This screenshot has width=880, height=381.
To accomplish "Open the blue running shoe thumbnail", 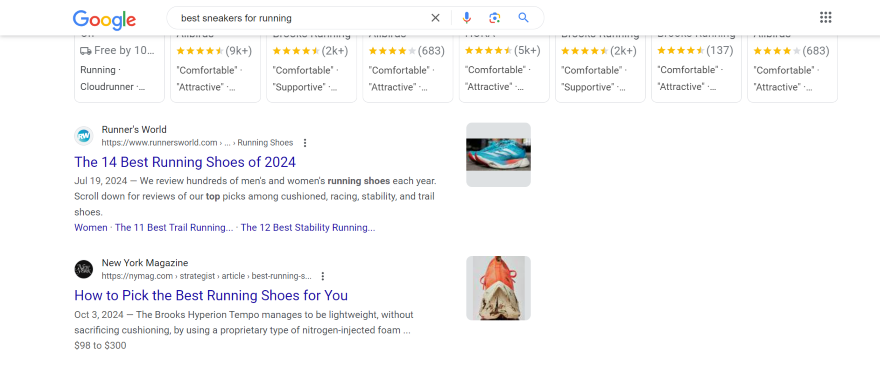I will 498,155.
